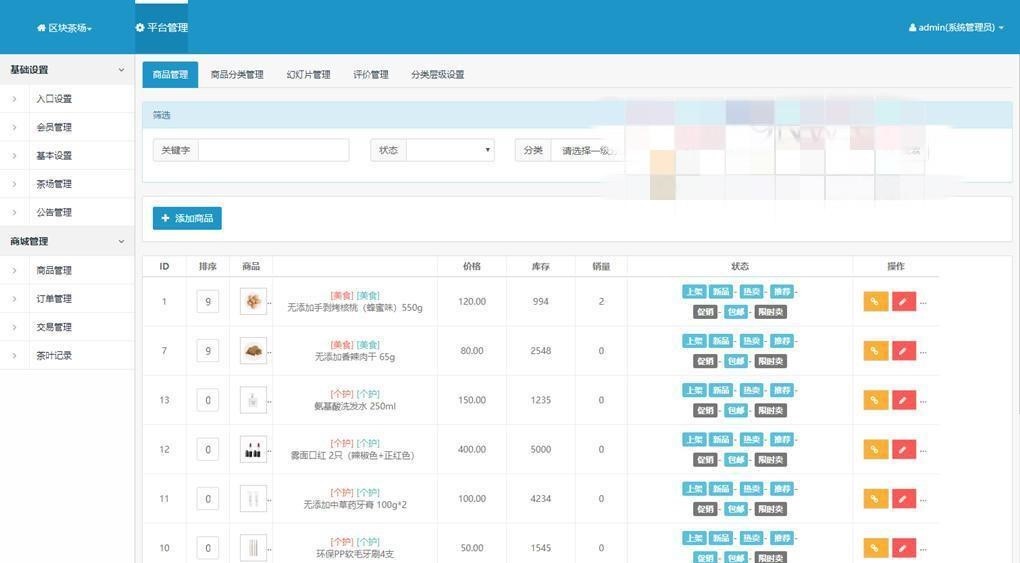Image resolution: width=1020 pixels, height=563 pixels.
Task: Click the 库存 column header
Action: tap(541, 266)
